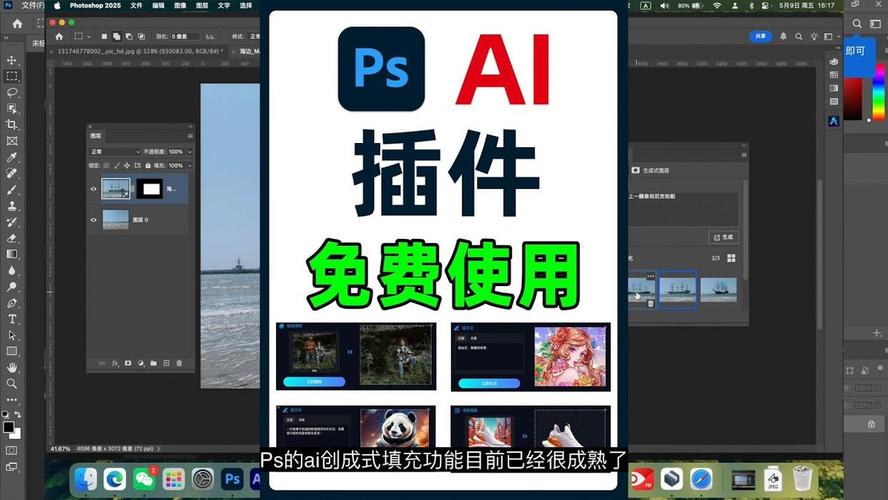Select the Dodge tool
888x500 pixels.
(11, 287)
